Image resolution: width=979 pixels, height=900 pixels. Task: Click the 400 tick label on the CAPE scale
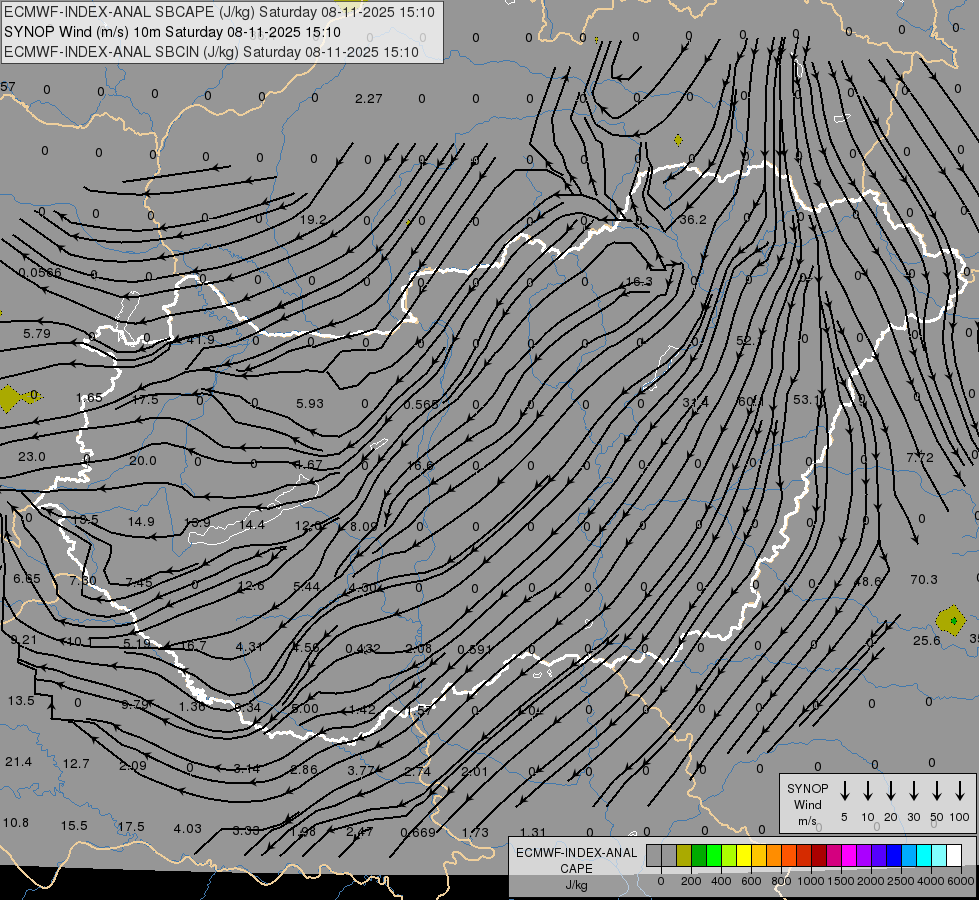(x=721, y=881)
